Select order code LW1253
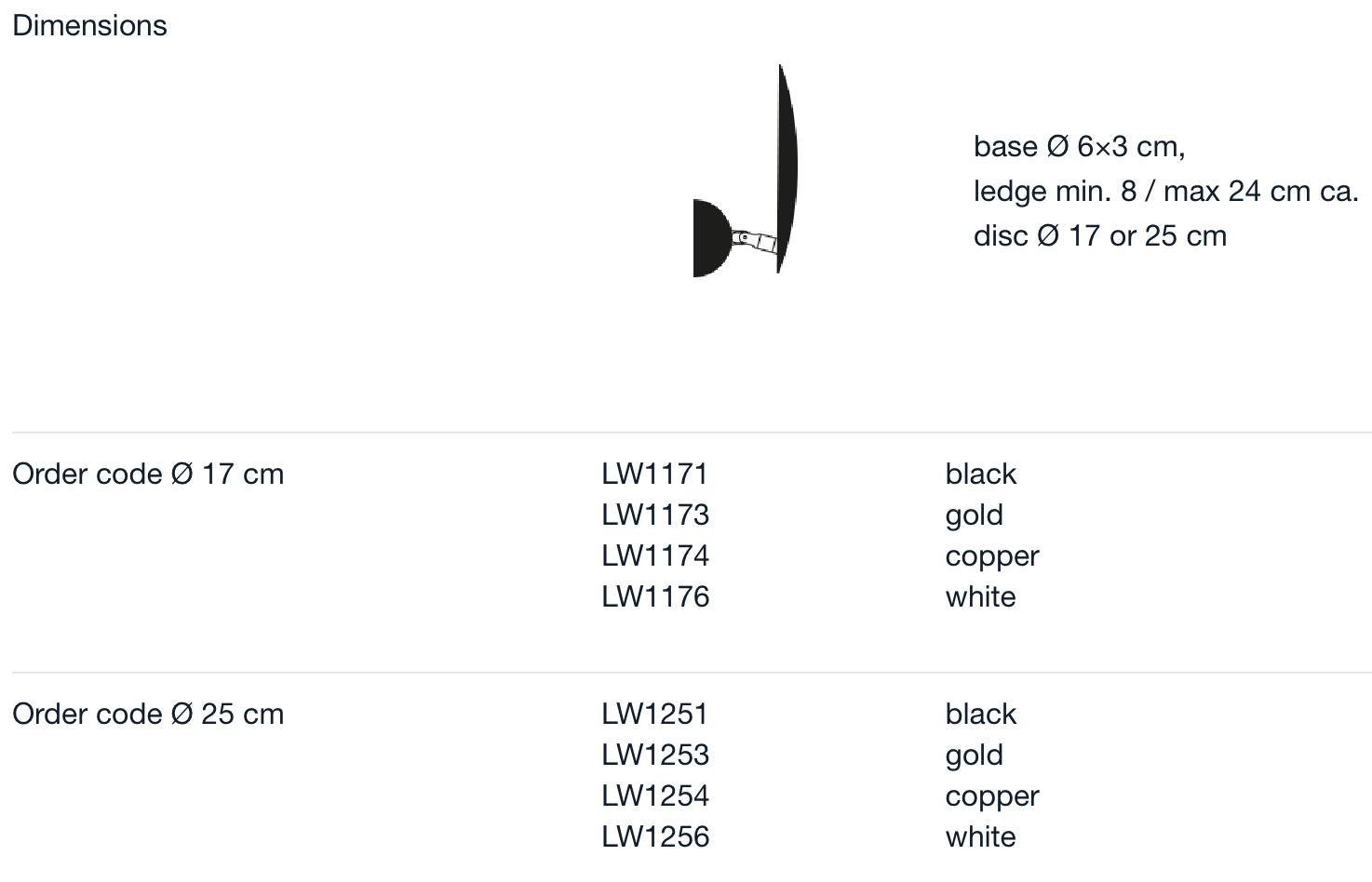 tap(655, 755)
